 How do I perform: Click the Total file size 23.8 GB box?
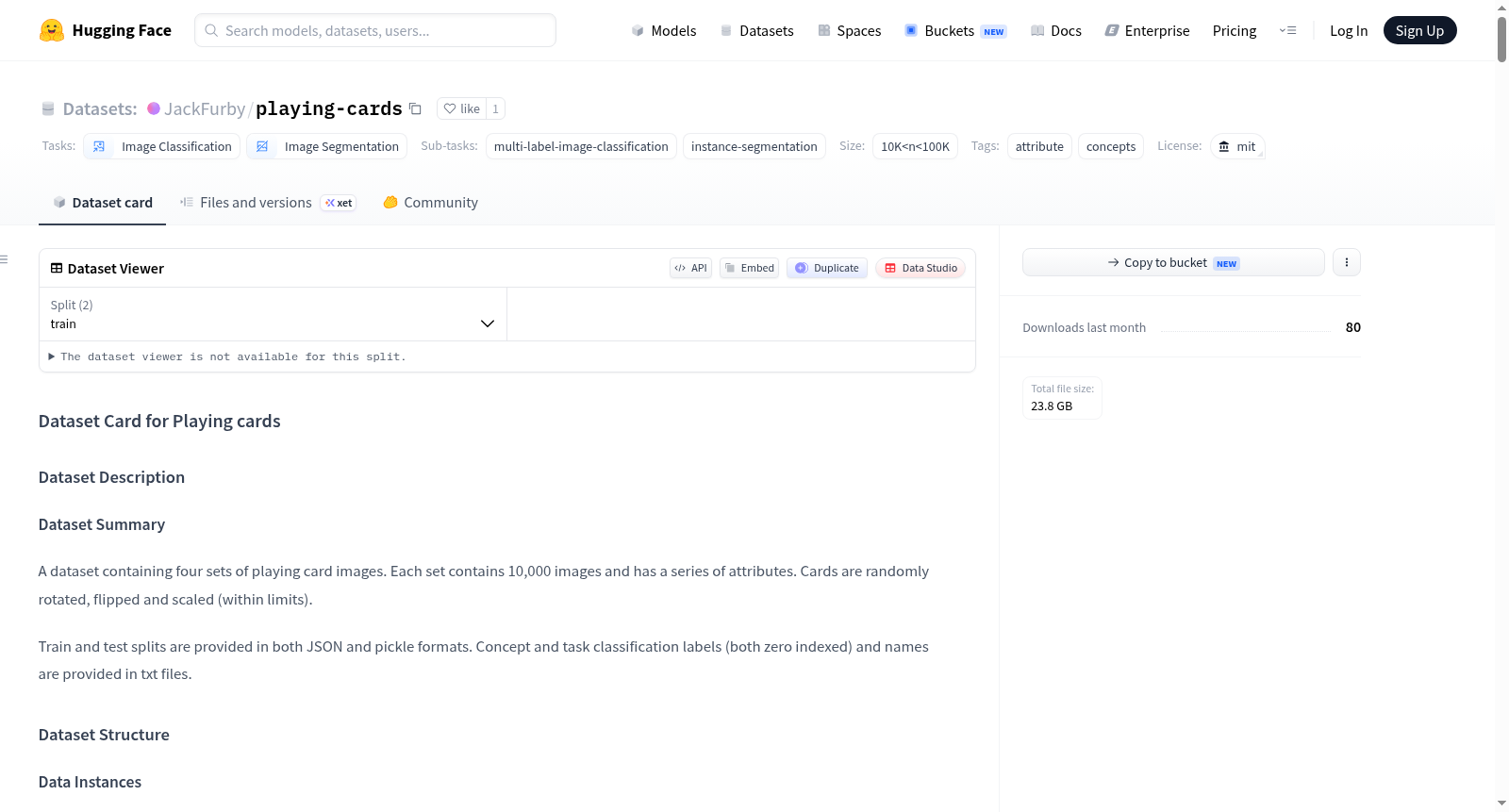(1062, 398)
